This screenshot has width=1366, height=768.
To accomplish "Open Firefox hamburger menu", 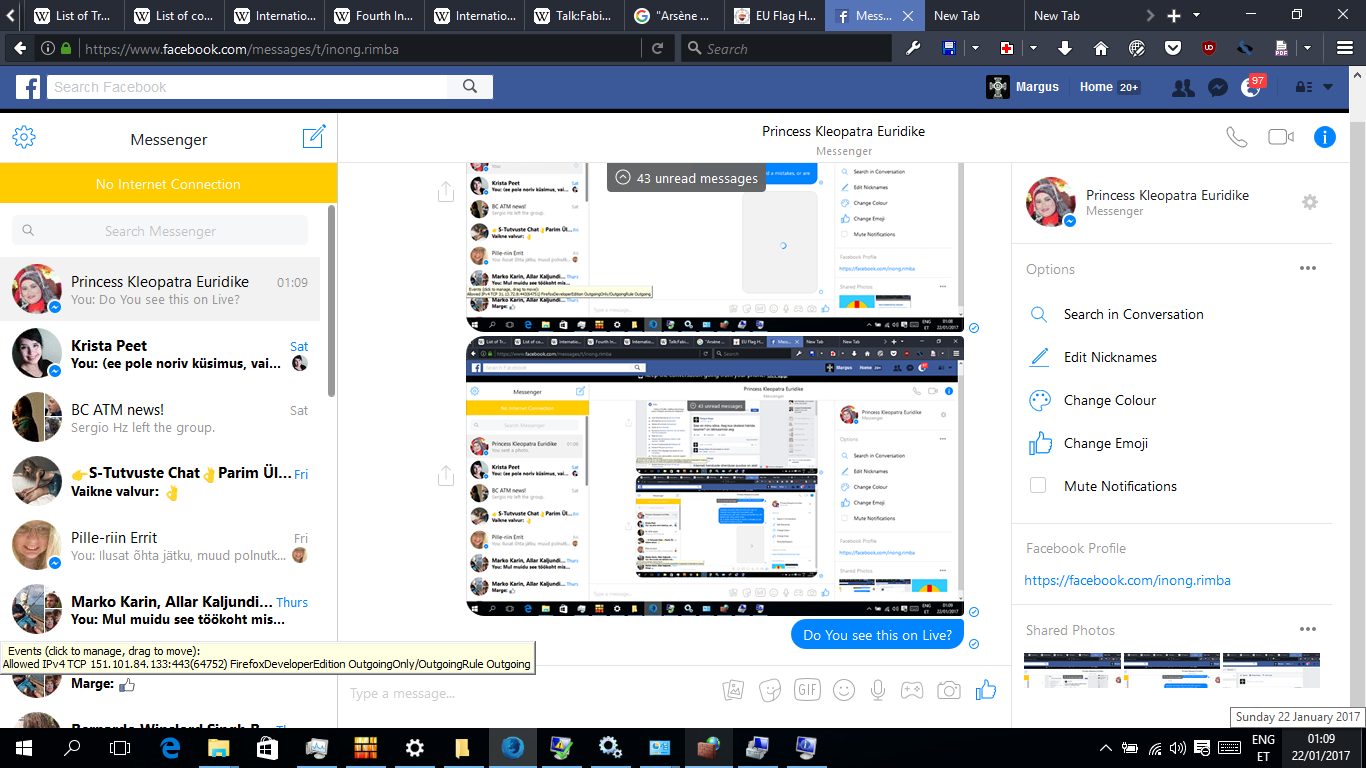I will point(1345,48).
